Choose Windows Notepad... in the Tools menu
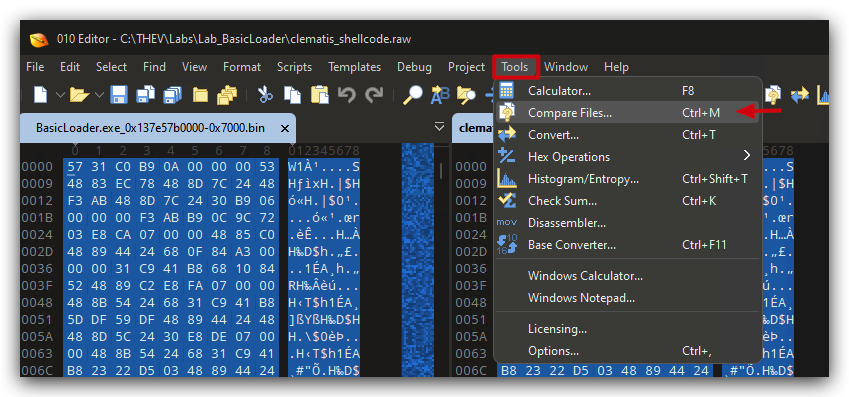This screenshot has height=397, width=849. pos(628,298)
